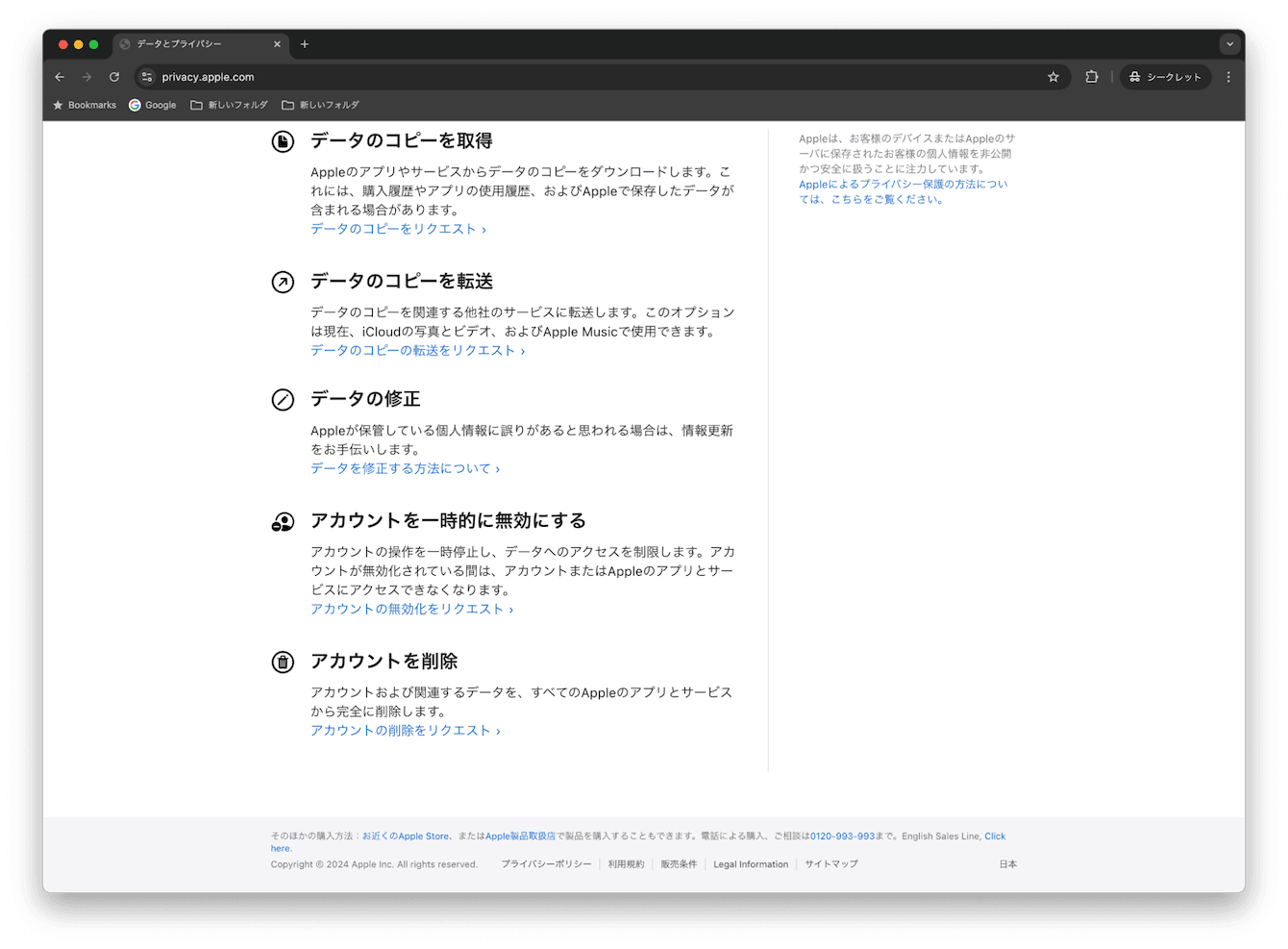Click データのコピーを取得 heading
The width and height of the screenshot is (1288, 949).
[x=401, y=141]
